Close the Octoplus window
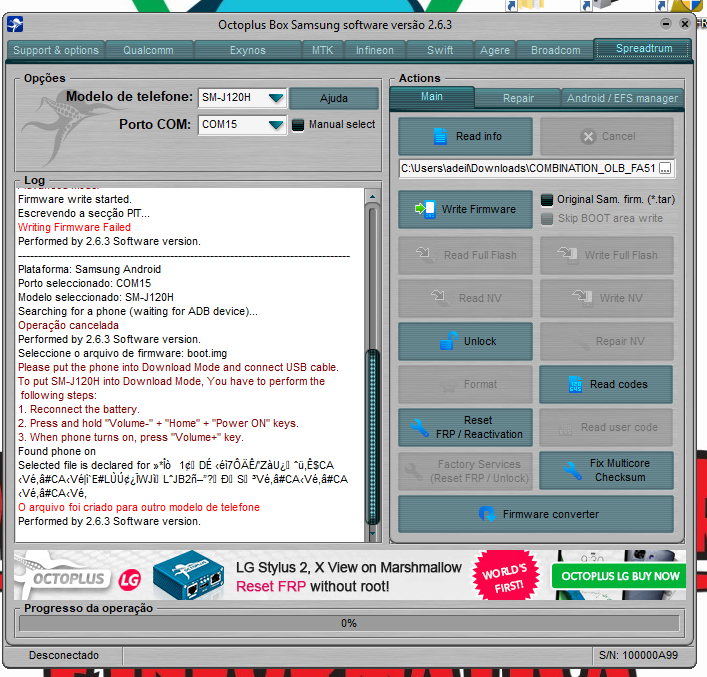The width and height of the screenshot is (707, 677). pyautogui.click(x=684, y=23)
